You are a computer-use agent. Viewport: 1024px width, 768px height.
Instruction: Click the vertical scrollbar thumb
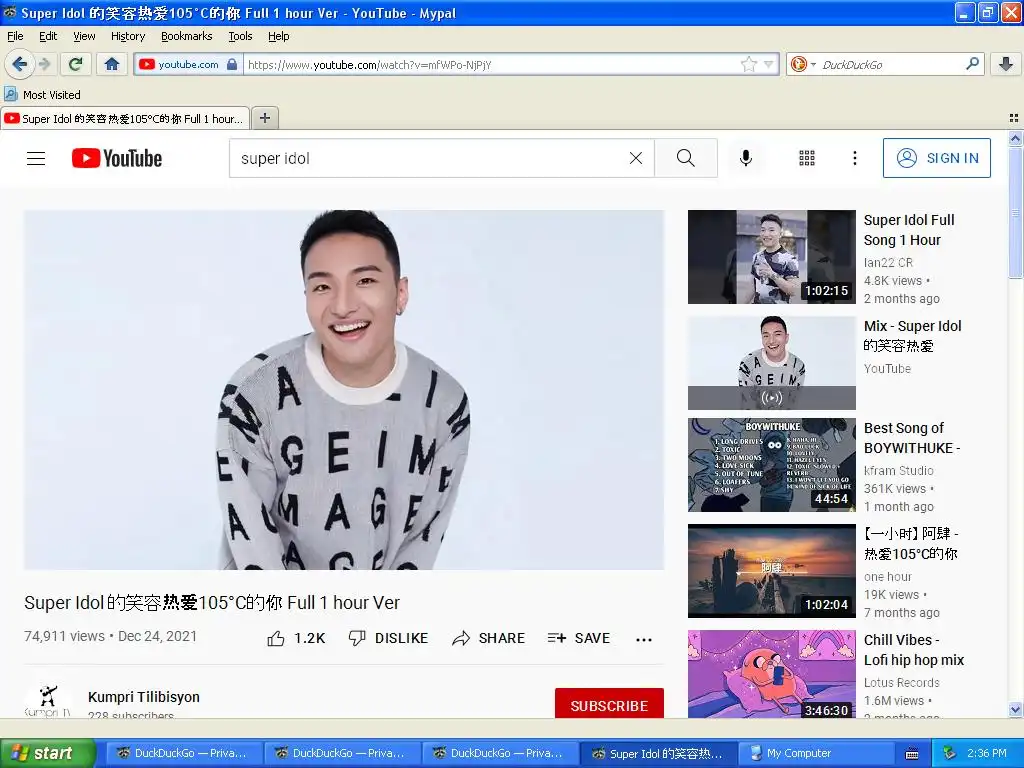click(x=1015, y=213)
